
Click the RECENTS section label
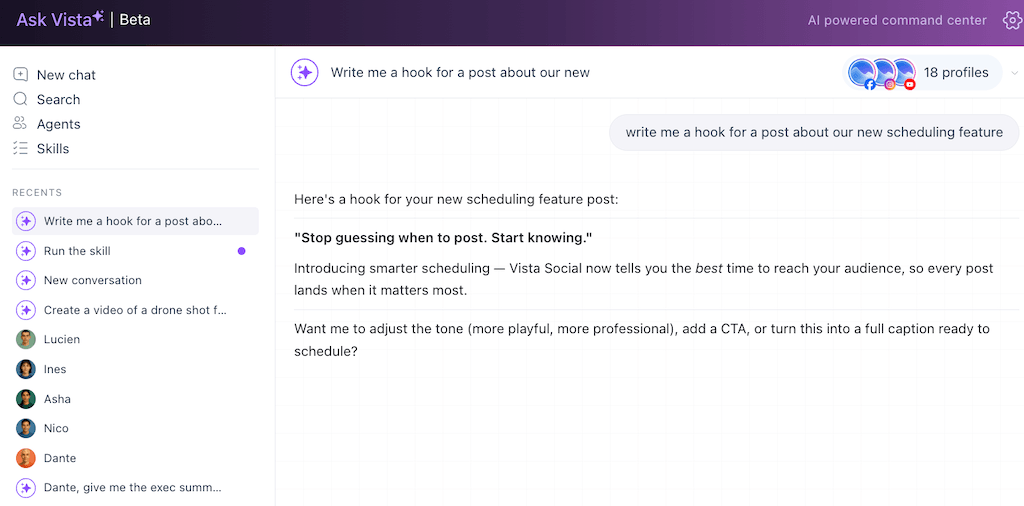(37, 193)
